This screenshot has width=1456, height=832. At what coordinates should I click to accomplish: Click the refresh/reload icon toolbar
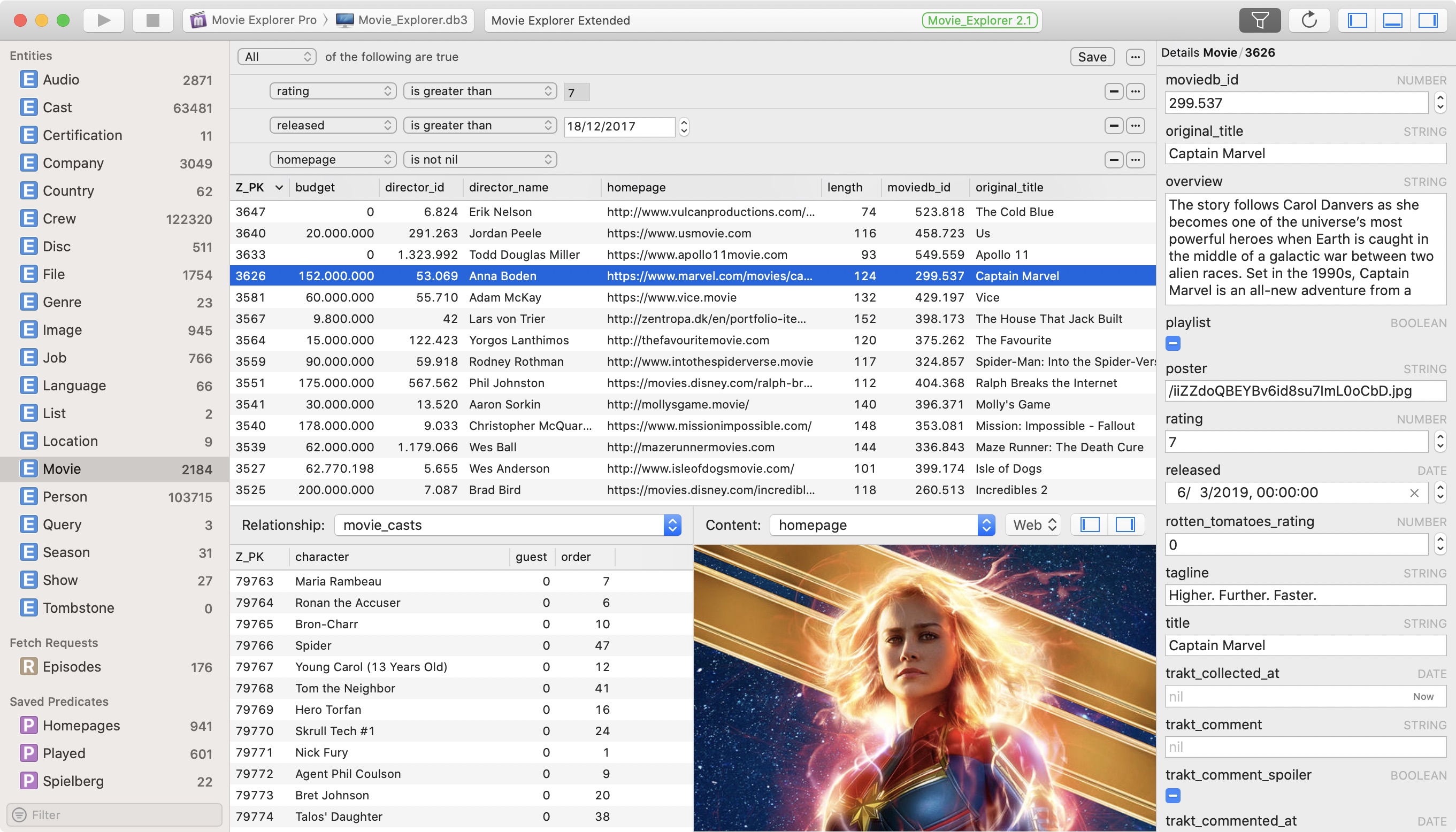(x=1310, y=19)
